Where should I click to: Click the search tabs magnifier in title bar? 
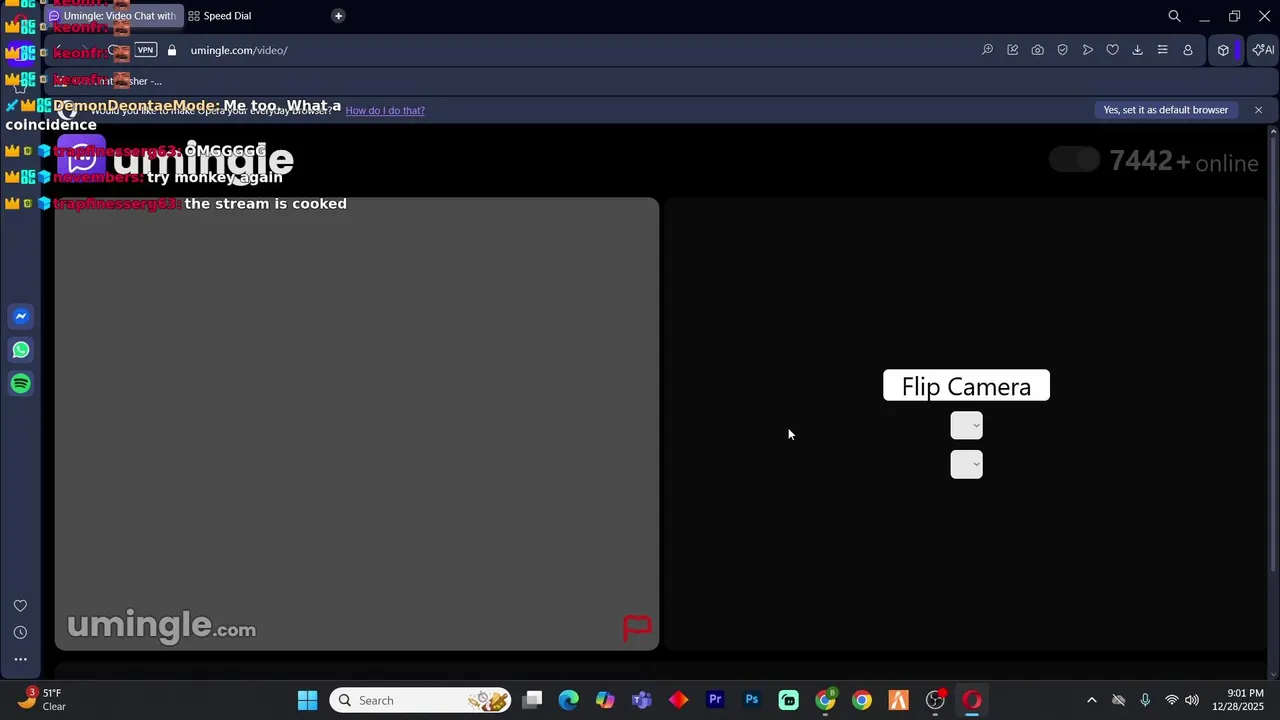pos(1174,16)
